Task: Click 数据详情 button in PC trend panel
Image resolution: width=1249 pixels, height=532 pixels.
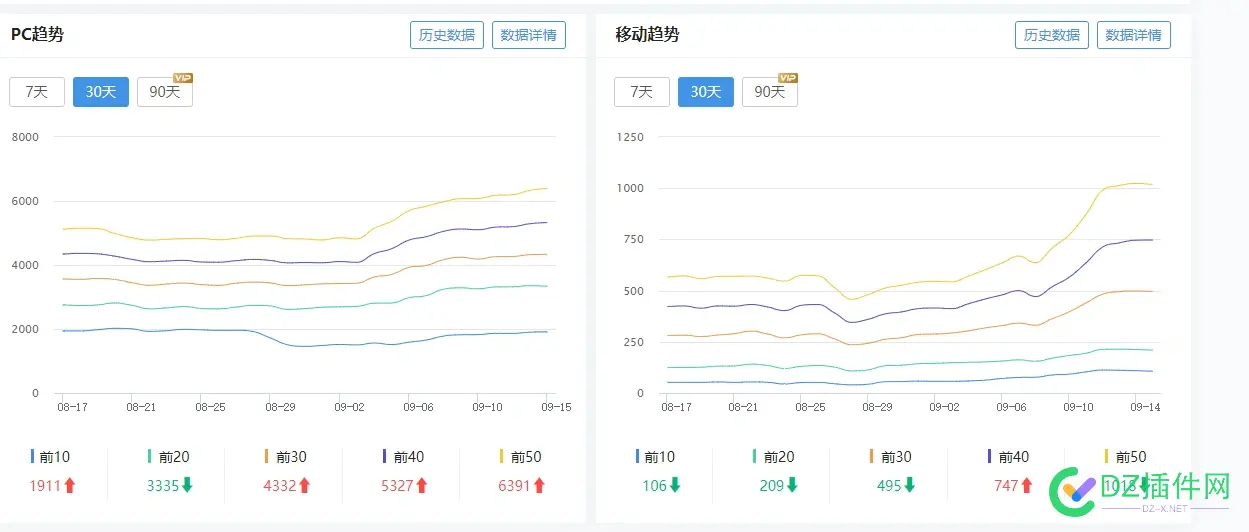Action: coord(529,35)
